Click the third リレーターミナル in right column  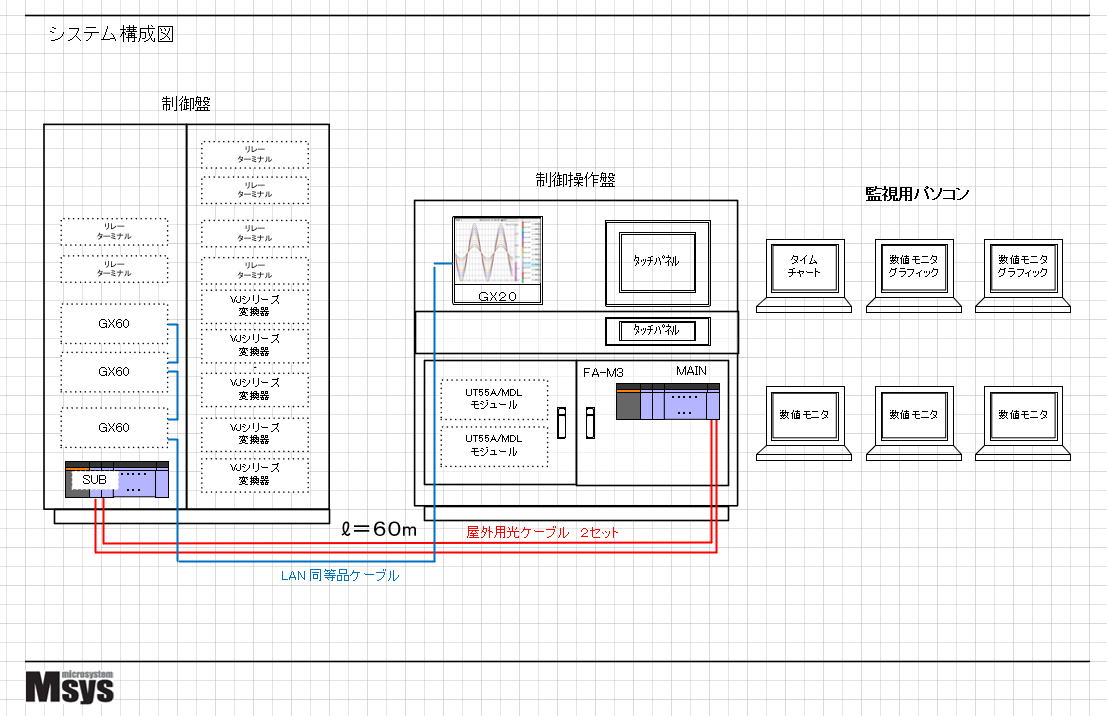pos(255,234)
